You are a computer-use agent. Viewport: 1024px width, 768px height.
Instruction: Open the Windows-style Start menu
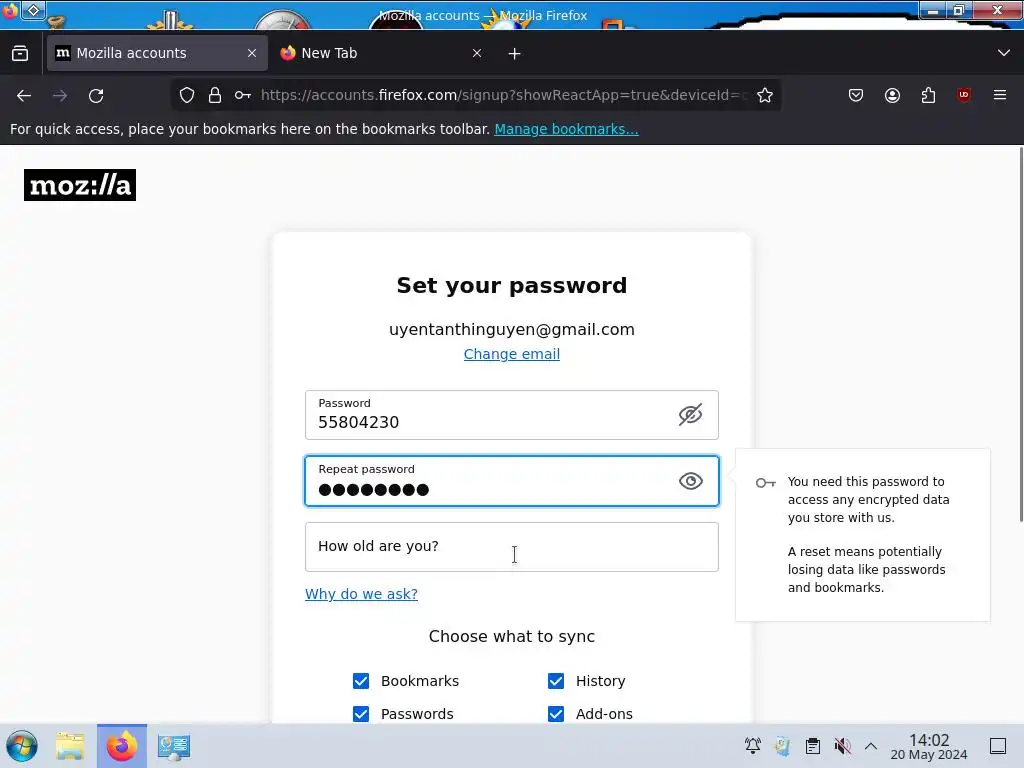pyautogui.click(x=22, y=746)
